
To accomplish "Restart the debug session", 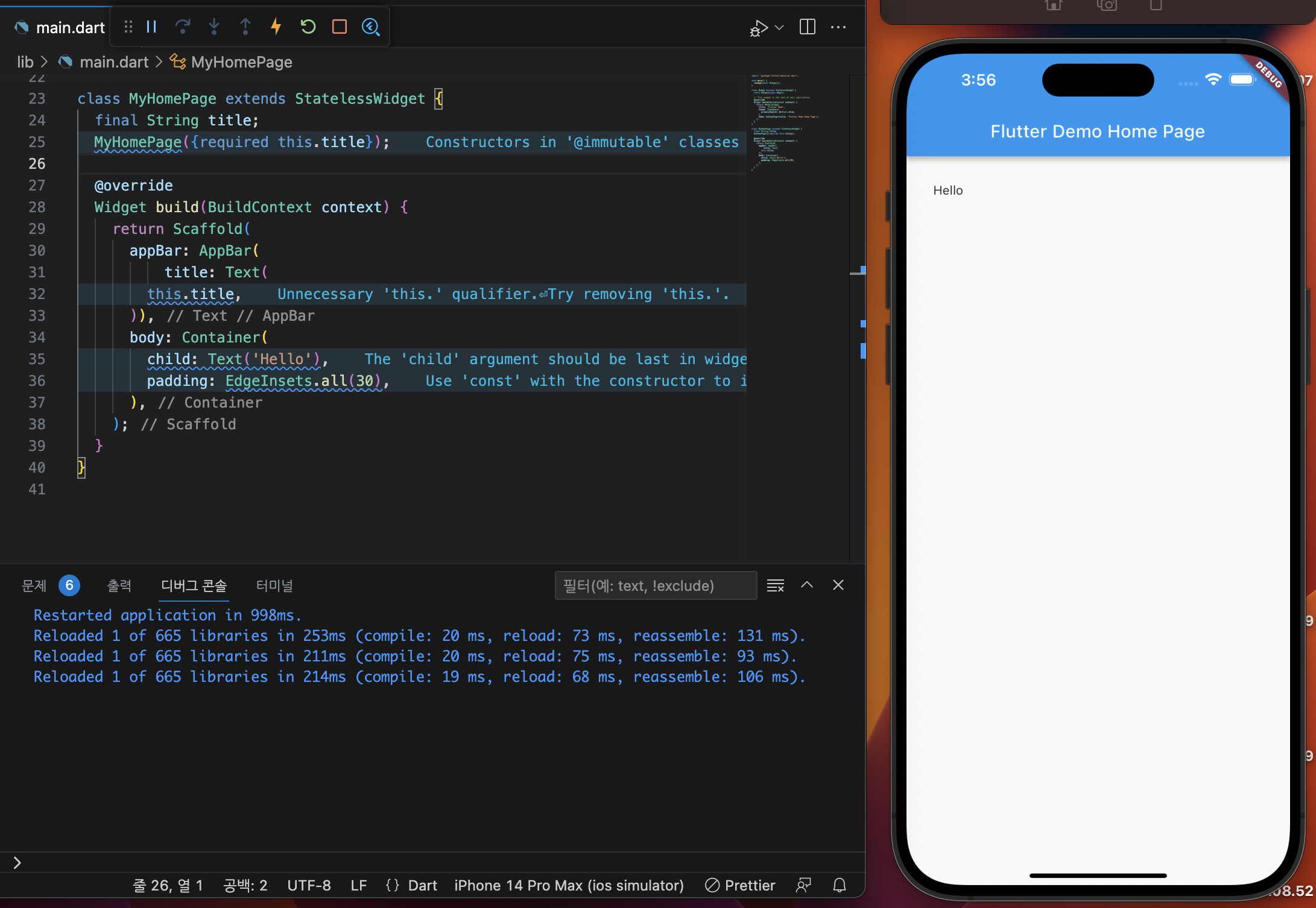I will [308, 27].
